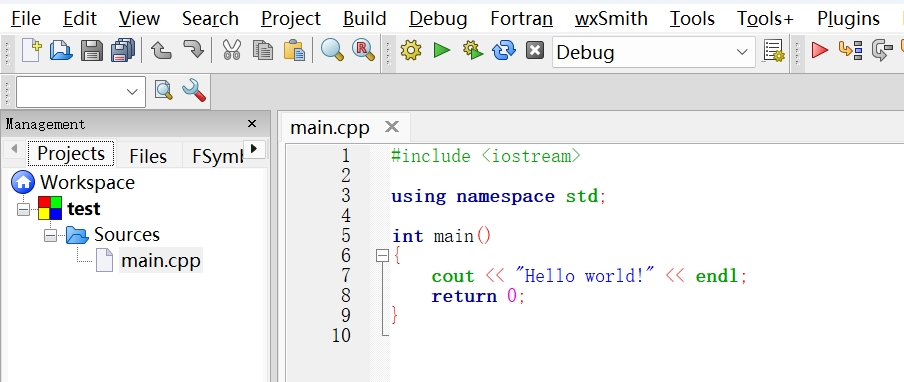The height and width of the screenshot is (382, 904).
Task: Copy selection using the toolbar icon
Action: pyautogui.click(x=263, y=51)
